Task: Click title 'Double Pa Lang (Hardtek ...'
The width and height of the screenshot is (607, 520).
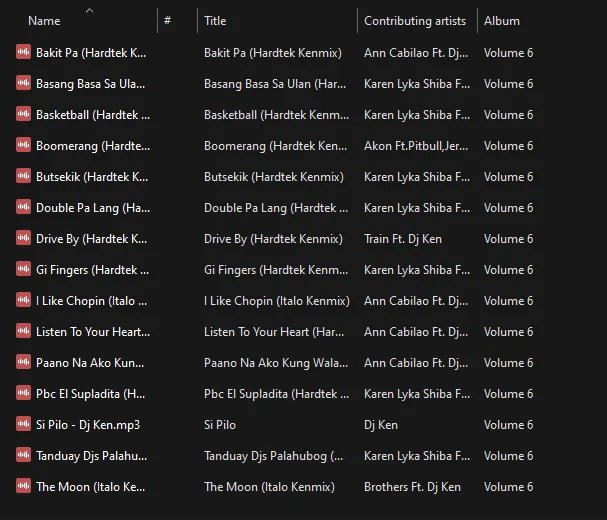Action: (x=276, y=208)
